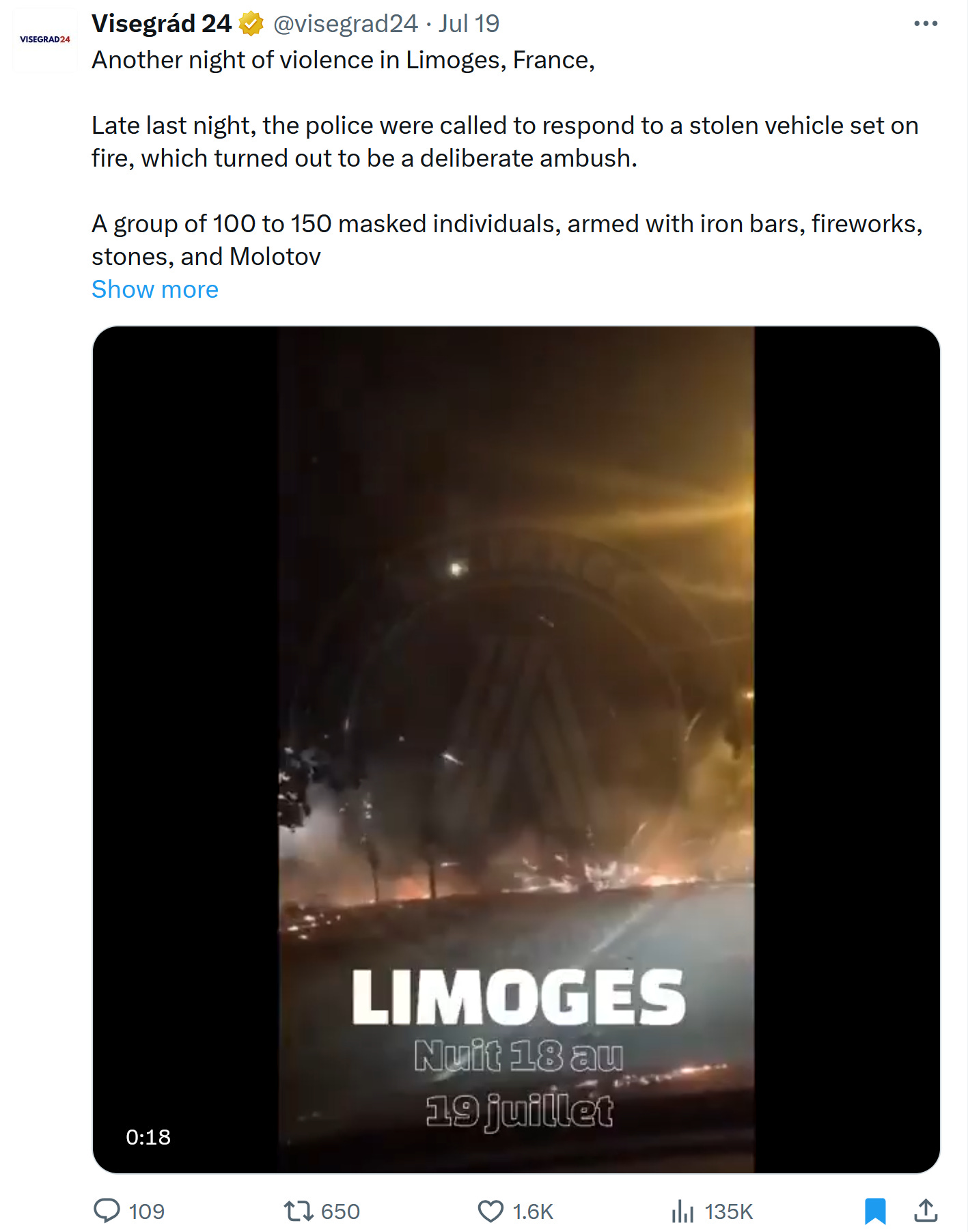Share the post using the upload arrow icon
Viewport: 968px width, 1232px height.
coord(926,1211)
